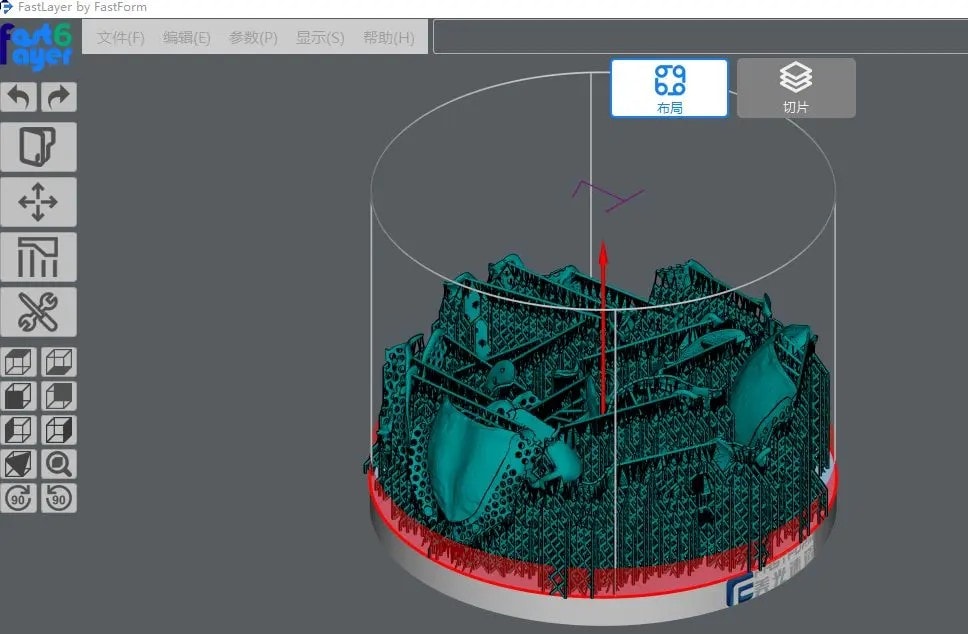Select the 布局 layout tab

point(669,88)
